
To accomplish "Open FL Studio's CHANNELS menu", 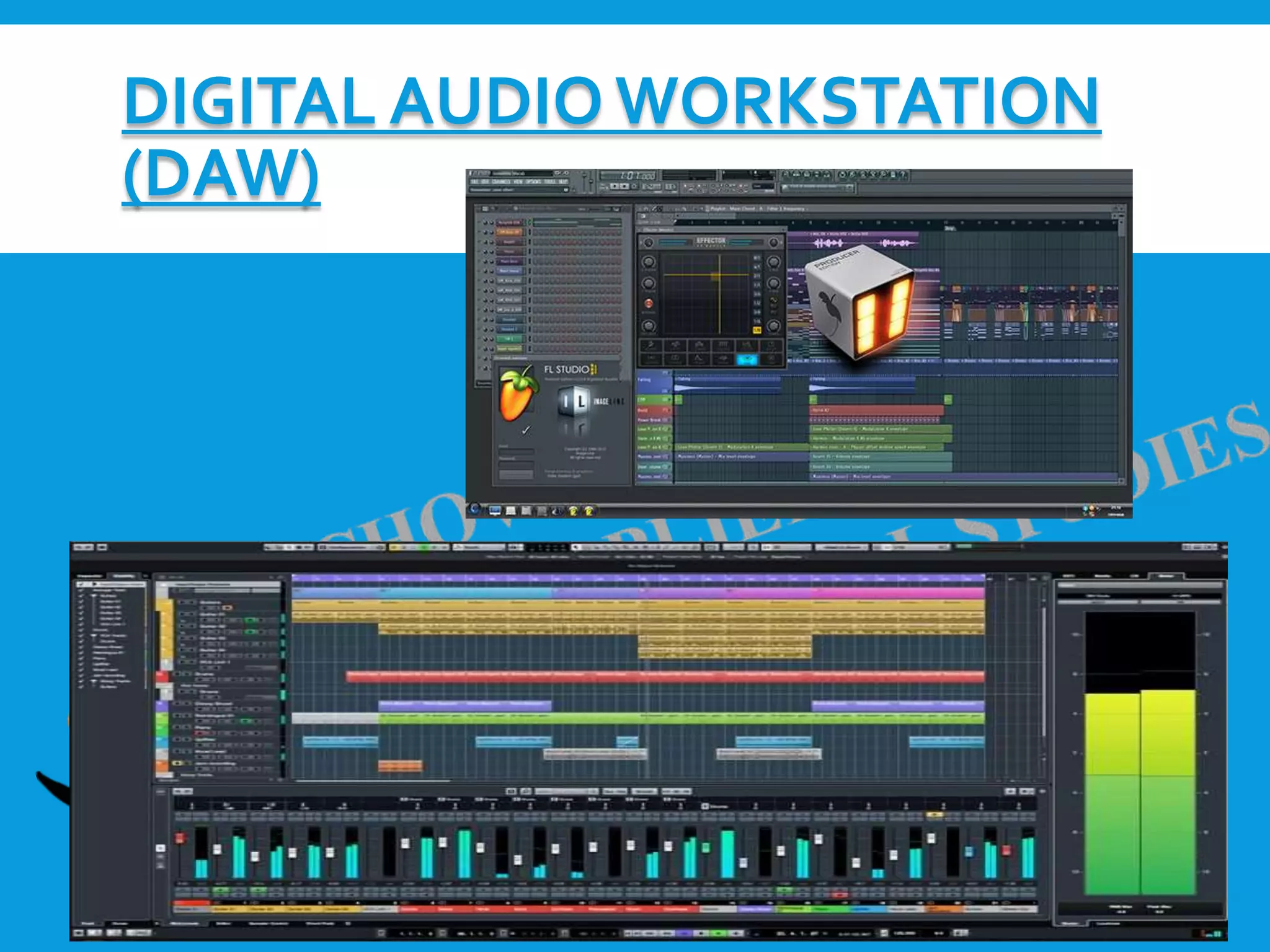I will tap(500, 182).
